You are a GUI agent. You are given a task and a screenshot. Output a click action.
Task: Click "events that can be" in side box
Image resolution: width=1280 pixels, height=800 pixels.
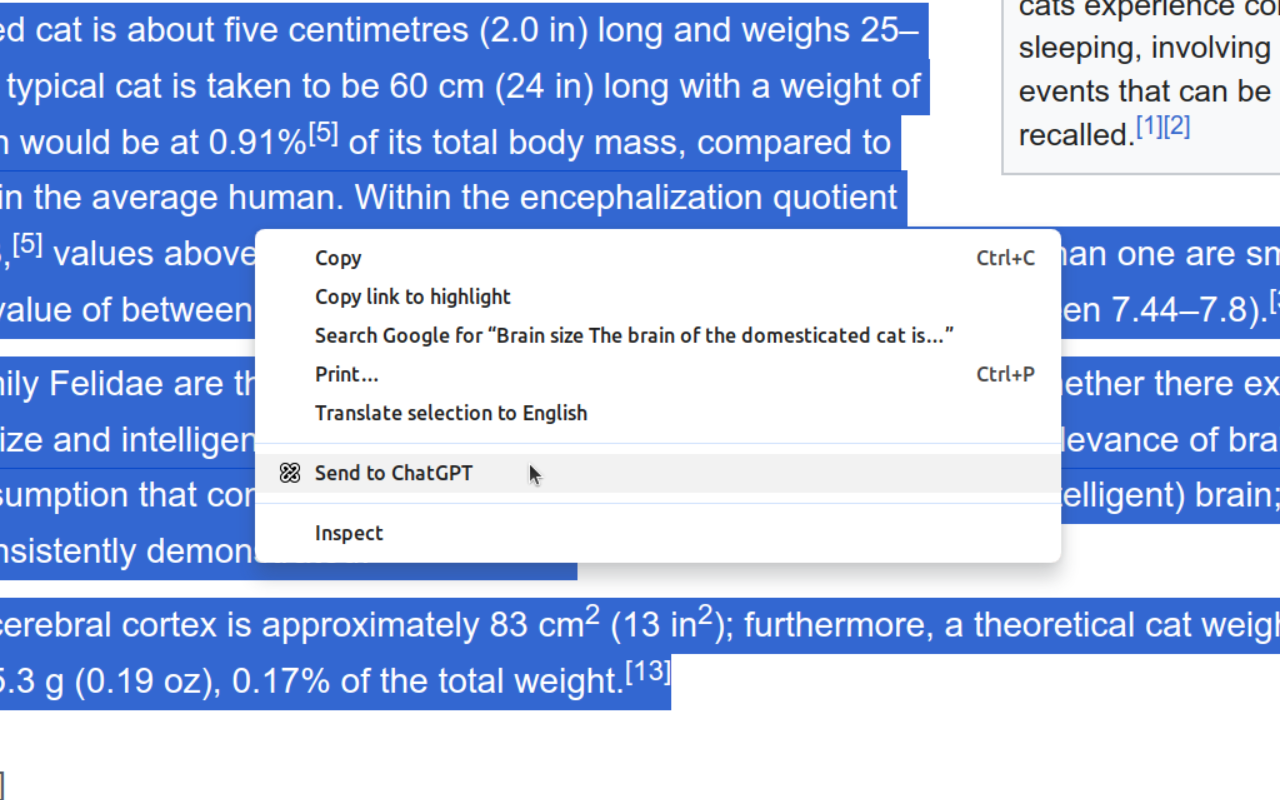click(x=1144, y=91)
